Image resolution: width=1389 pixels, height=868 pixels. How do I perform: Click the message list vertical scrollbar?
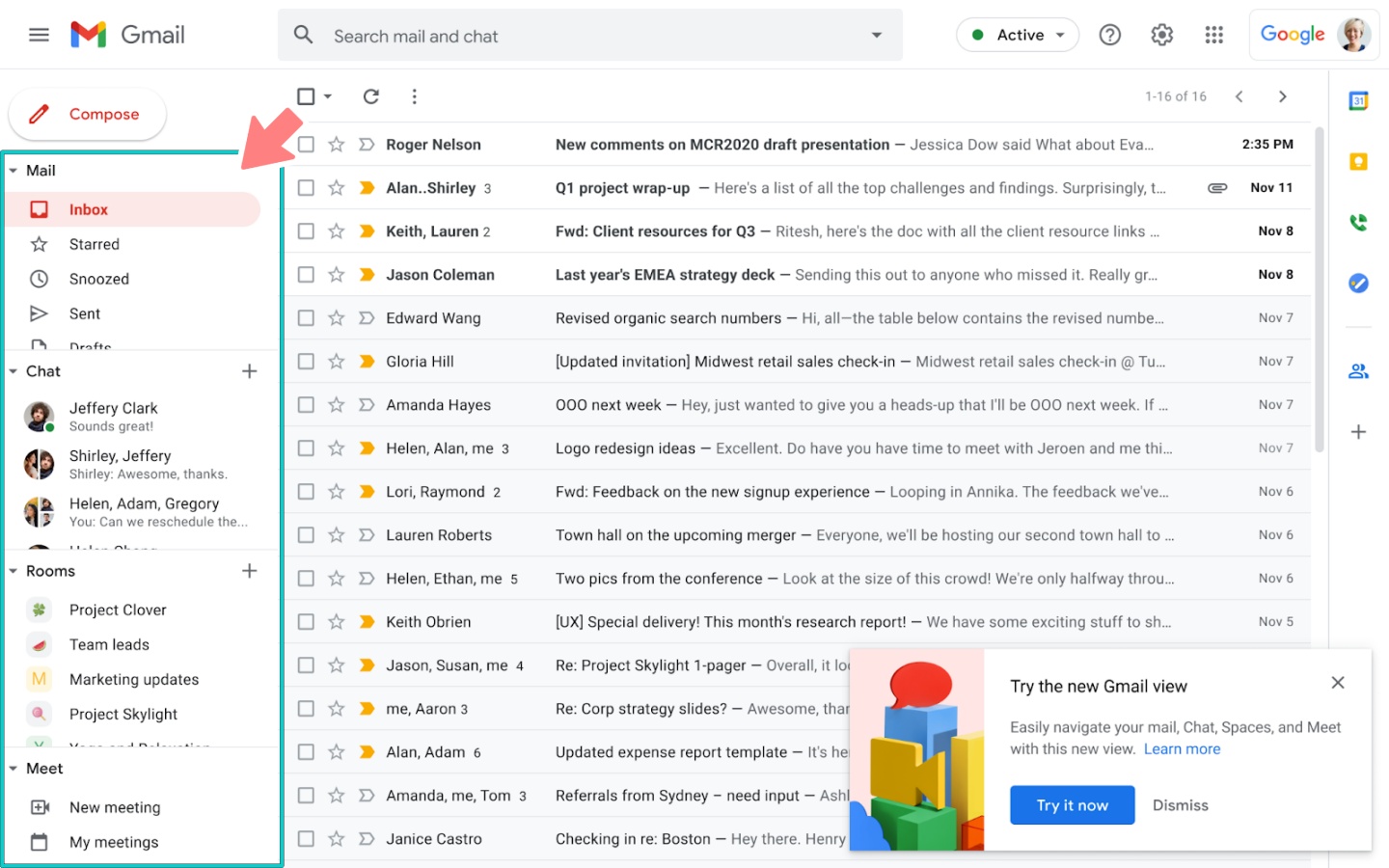pyautogui.click(x=1320, y=289)
